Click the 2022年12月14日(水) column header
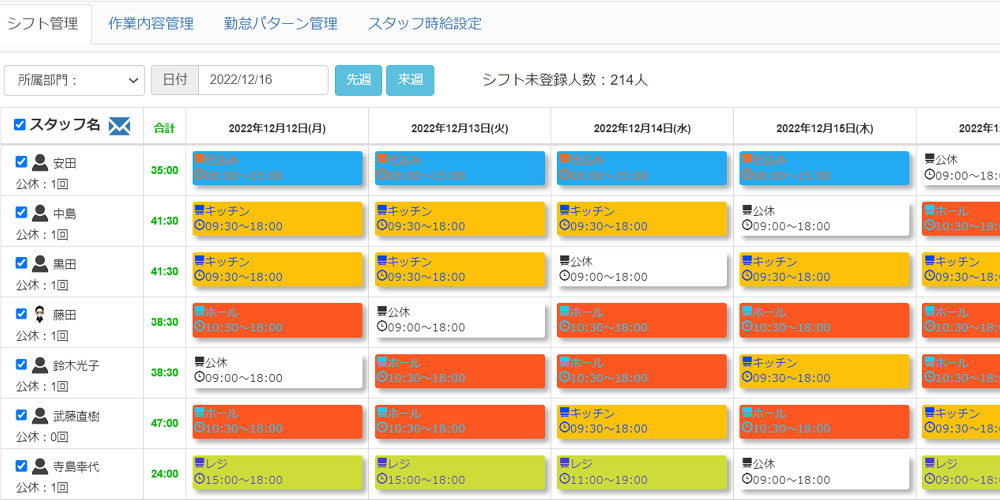Image resolution: width=1000 pixels, height=500 pixels. tap(642, 128)
